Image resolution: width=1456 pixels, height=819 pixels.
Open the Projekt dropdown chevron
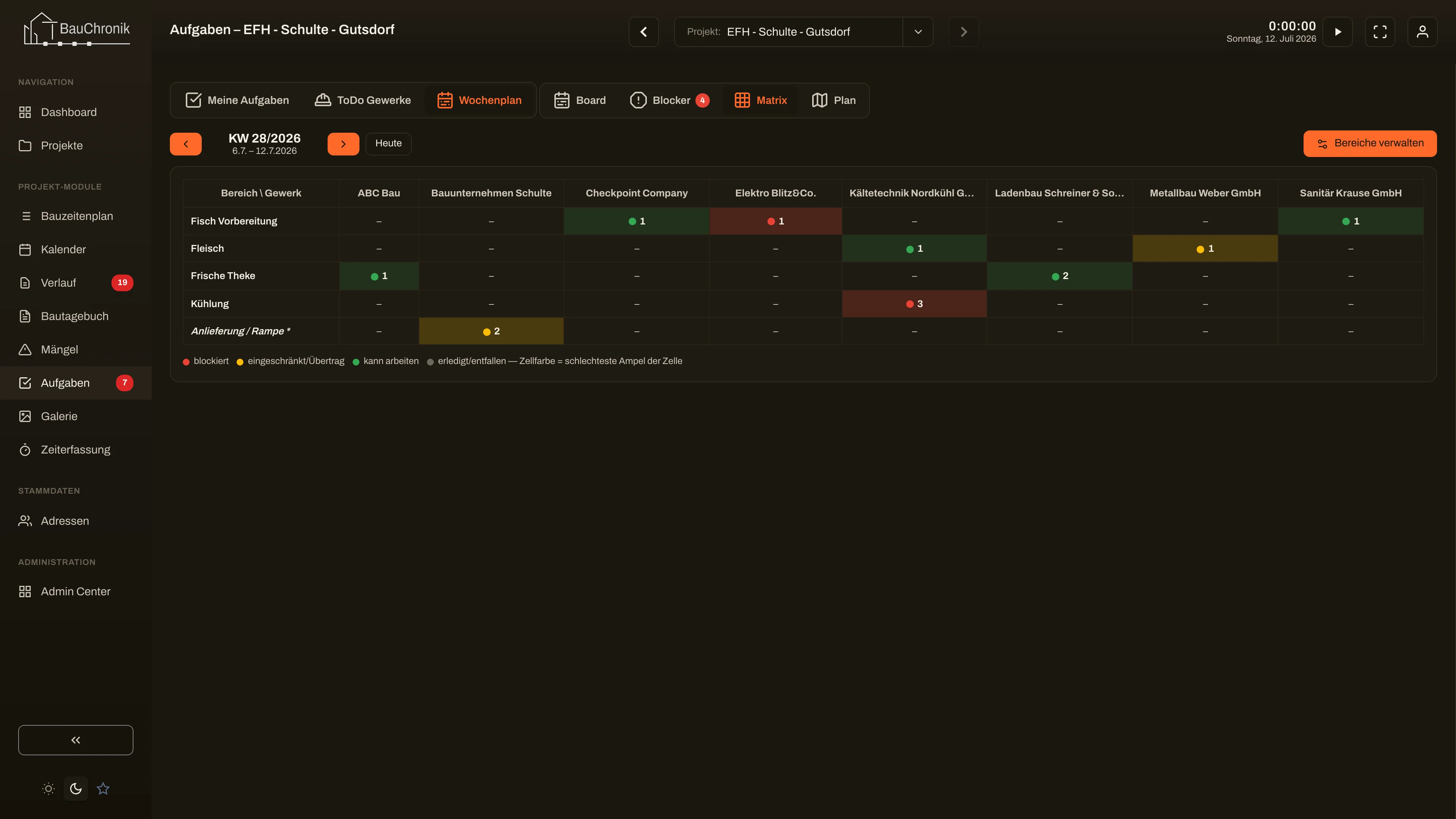click(x=918, y=31)
